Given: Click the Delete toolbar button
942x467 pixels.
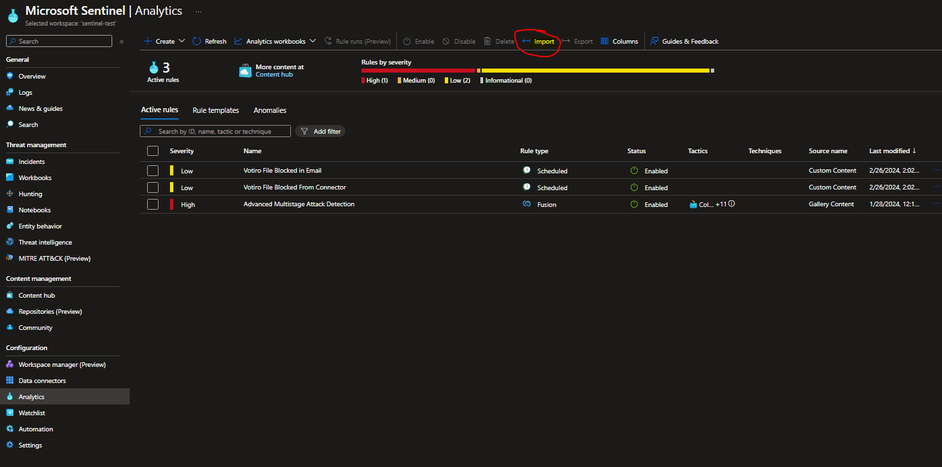Looking at the screenshot, I should click(x=499, y=41).
